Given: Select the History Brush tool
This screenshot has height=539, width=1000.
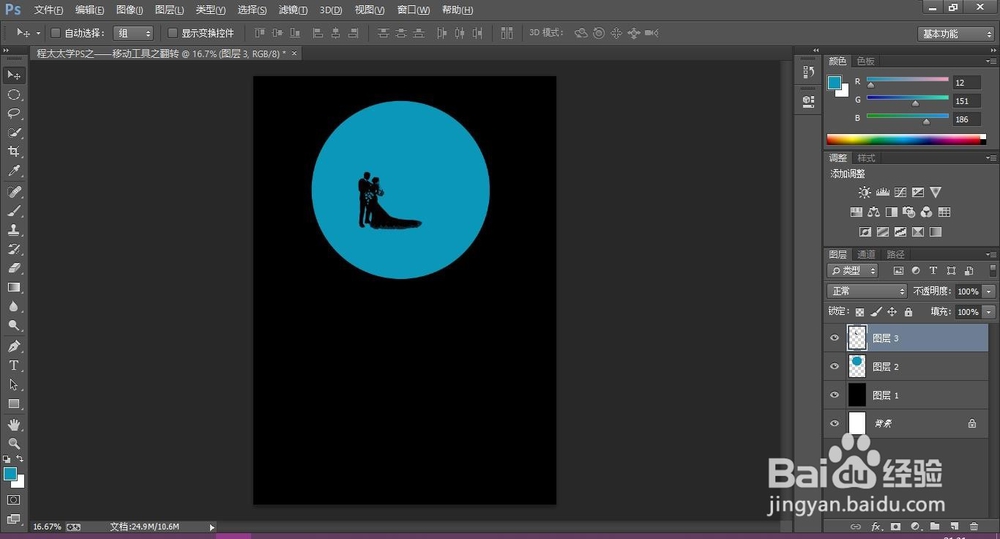Looking at the screenshot, I should tap(13, 249).
